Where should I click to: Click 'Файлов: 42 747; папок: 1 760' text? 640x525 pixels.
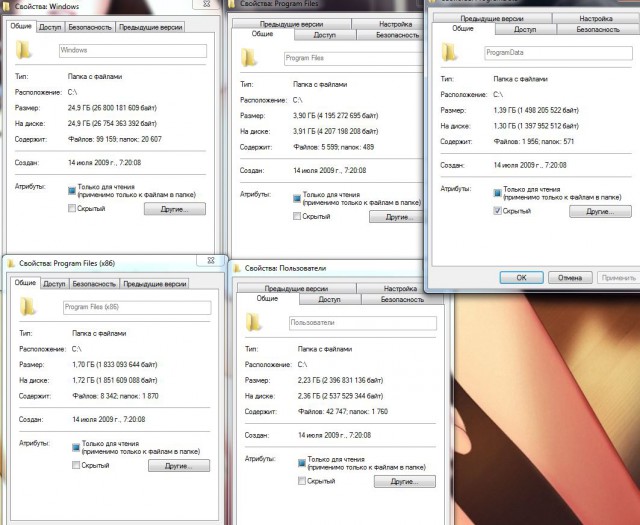(x=343, y=412)
